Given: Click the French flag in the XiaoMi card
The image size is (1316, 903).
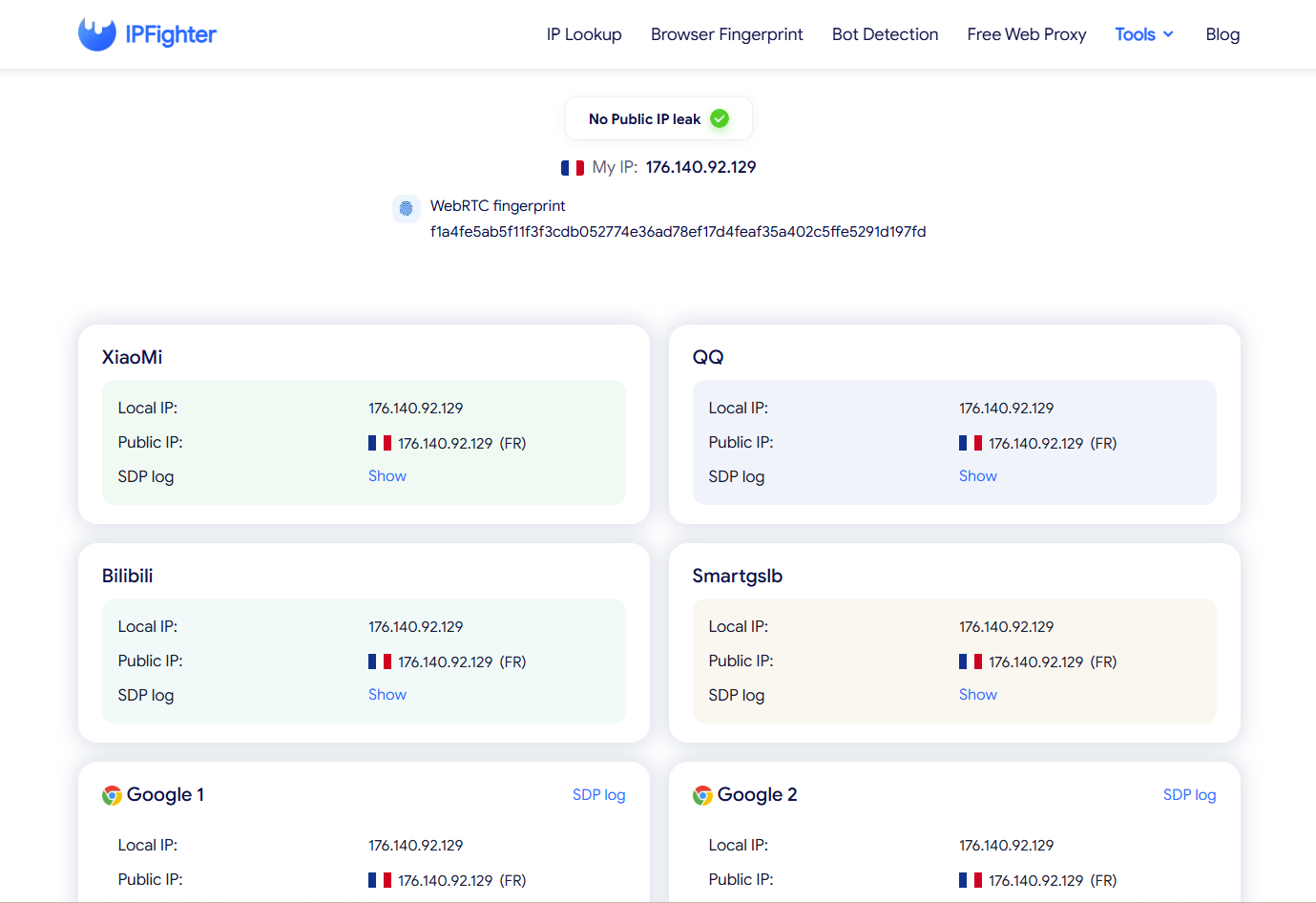Looking at the screenshot, I should point(380,443).
